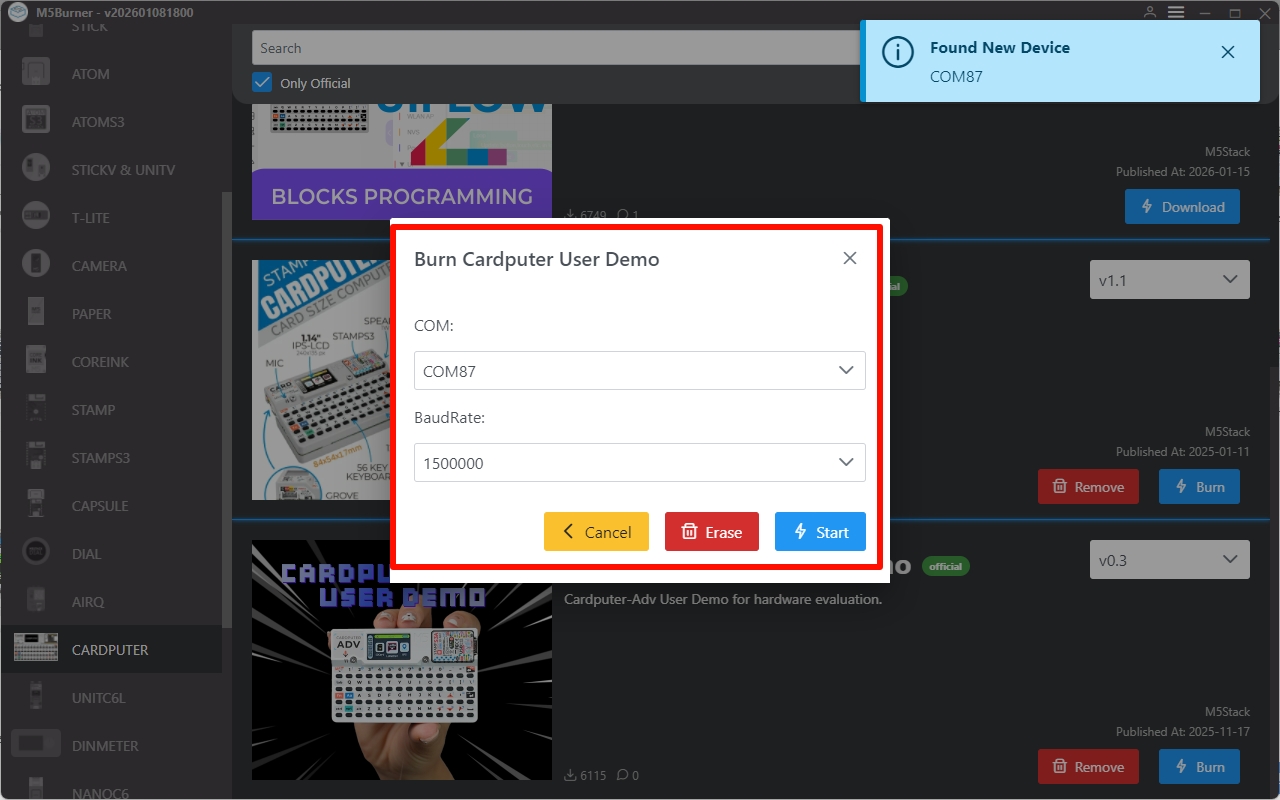
Task: Toggle the Only Official checkbox
Action: tap(262, 82)
